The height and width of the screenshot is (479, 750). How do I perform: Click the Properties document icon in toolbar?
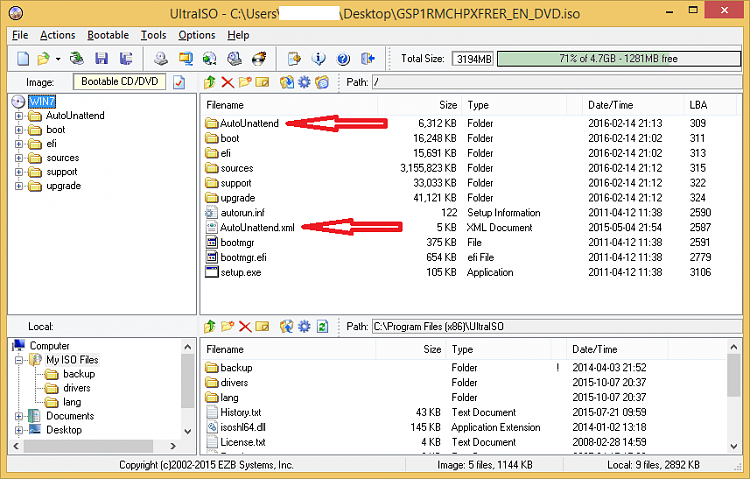pyautogui.click(x=294, y=58)
